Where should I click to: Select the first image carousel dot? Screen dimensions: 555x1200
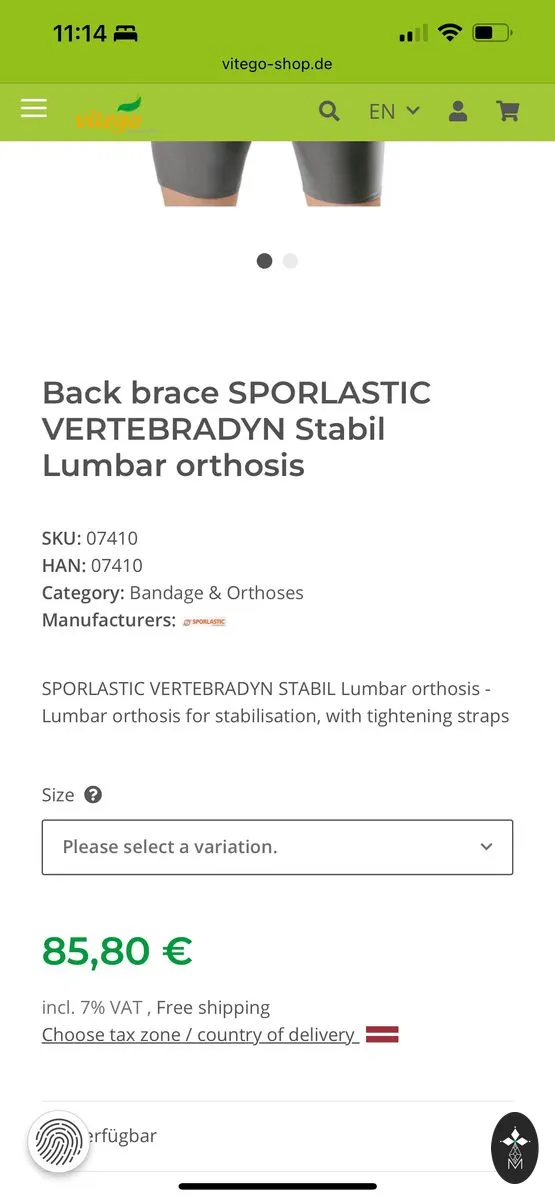tap(264, 261)
